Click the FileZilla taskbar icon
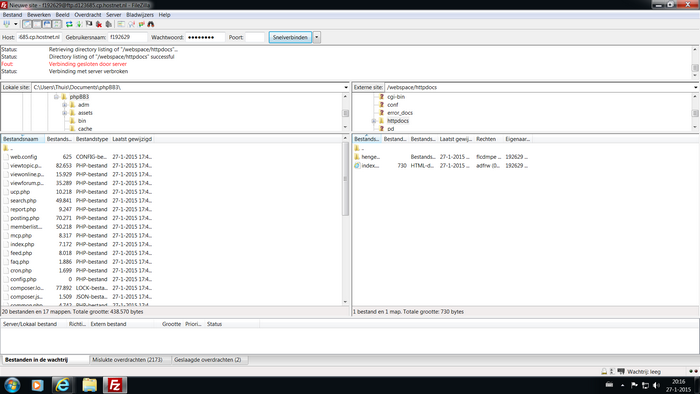 tap(115, 385)
